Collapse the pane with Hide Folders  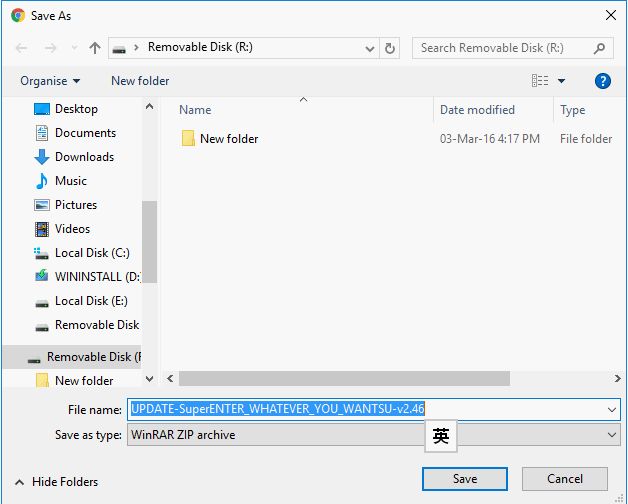[56, 482]
